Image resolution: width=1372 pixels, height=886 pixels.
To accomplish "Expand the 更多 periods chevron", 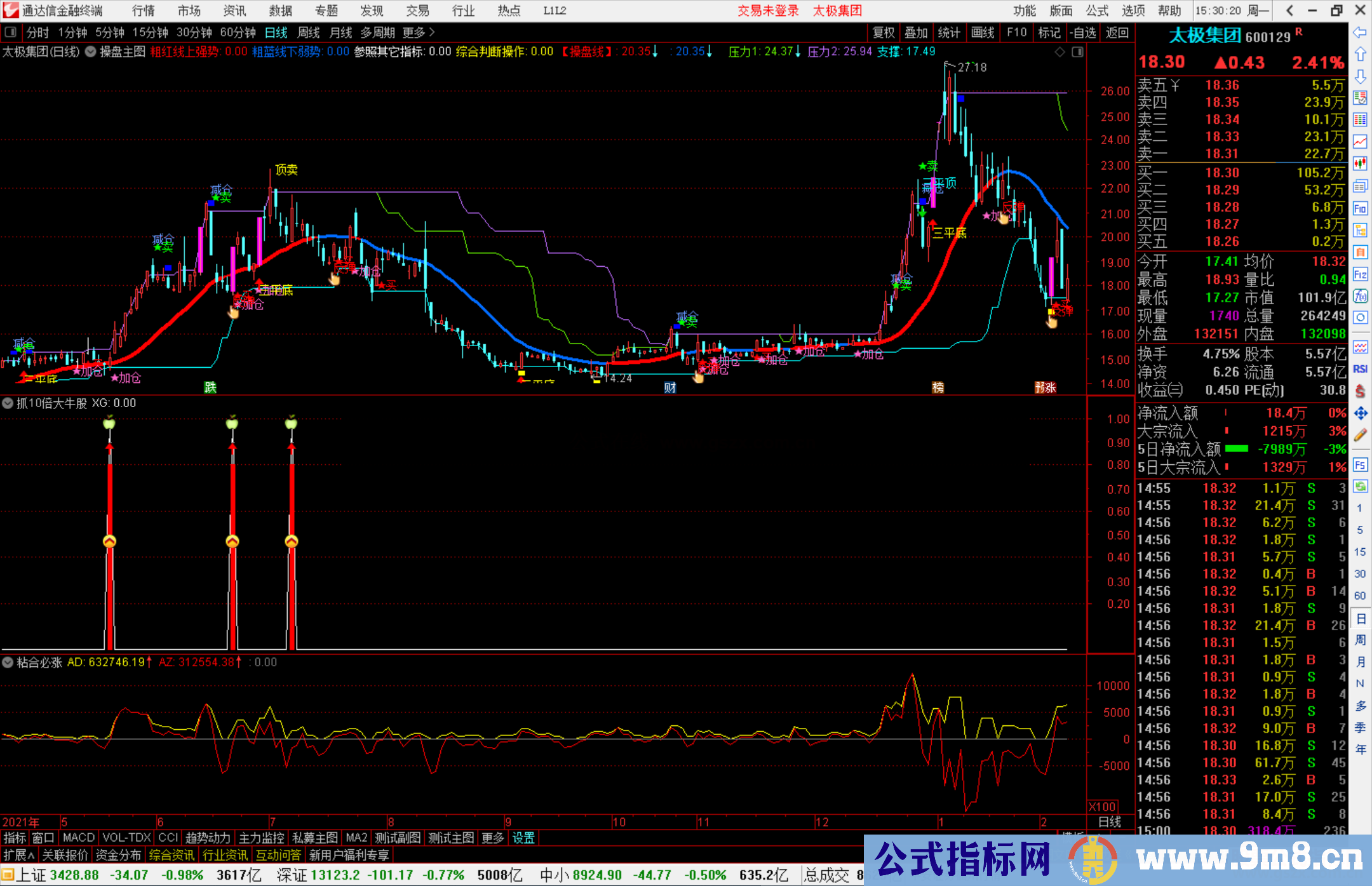I will click(x=432, y=32).
